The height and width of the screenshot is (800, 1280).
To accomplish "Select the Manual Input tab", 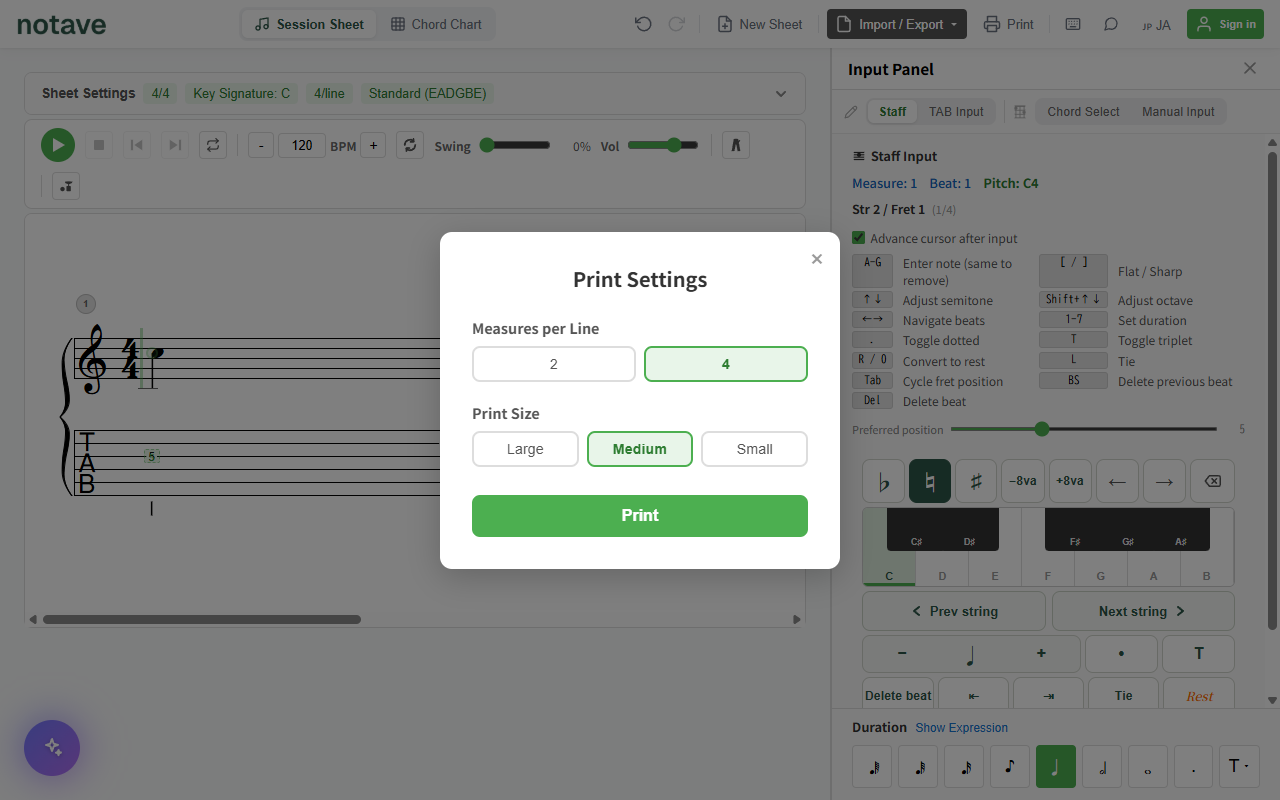I will [x=1178, y=112].
